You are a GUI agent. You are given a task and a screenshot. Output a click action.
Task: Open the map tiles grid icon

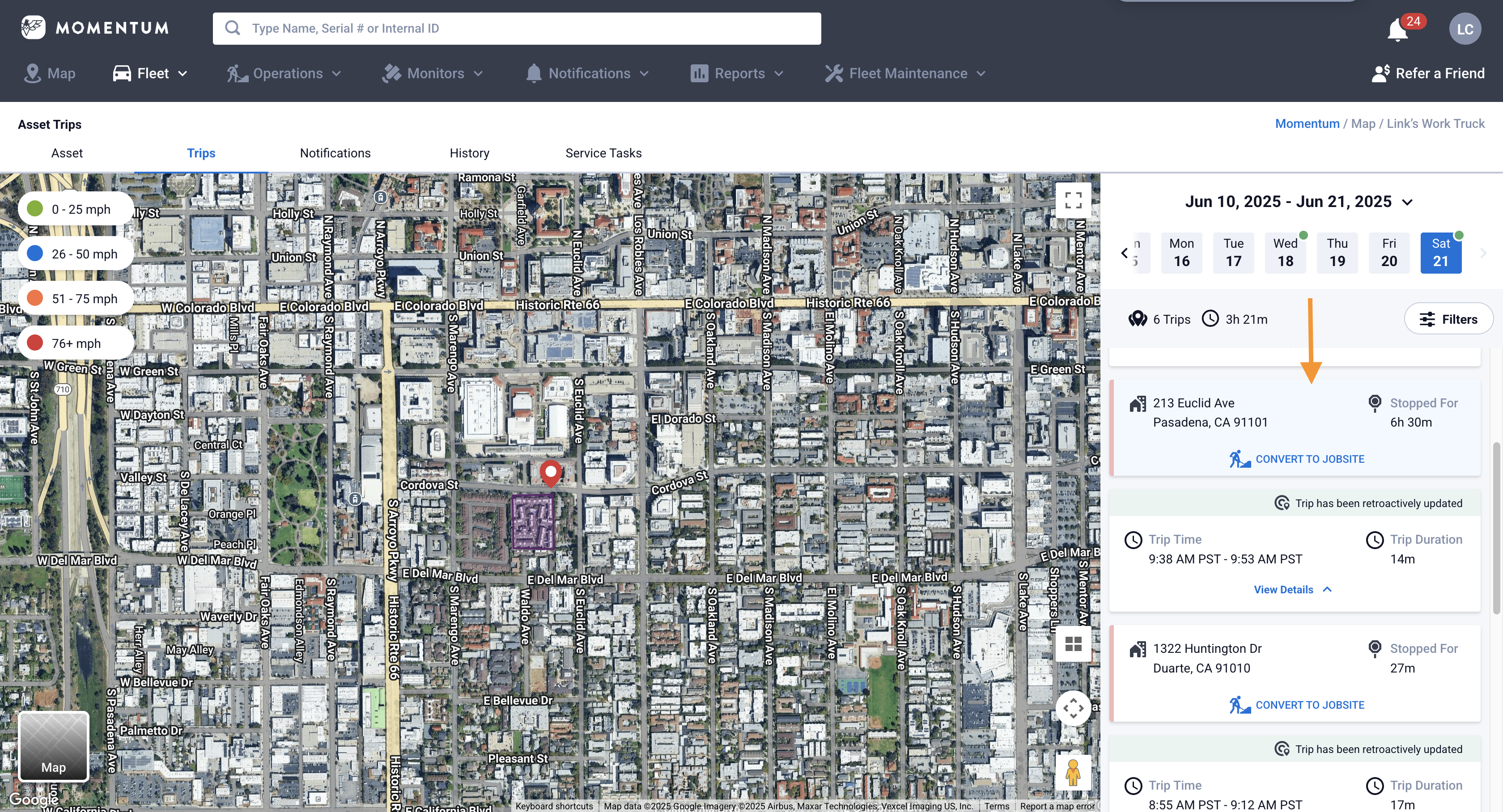[x=1074, y=644]
